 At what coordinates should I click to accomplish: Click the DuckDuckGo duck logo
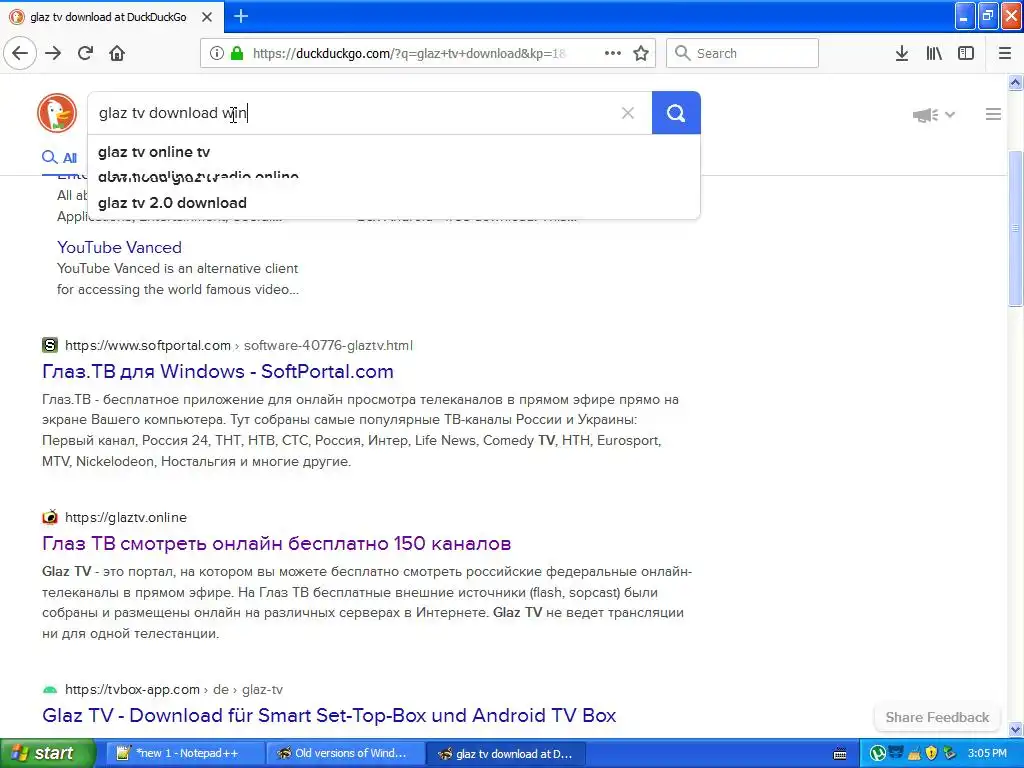pos(57,113)
